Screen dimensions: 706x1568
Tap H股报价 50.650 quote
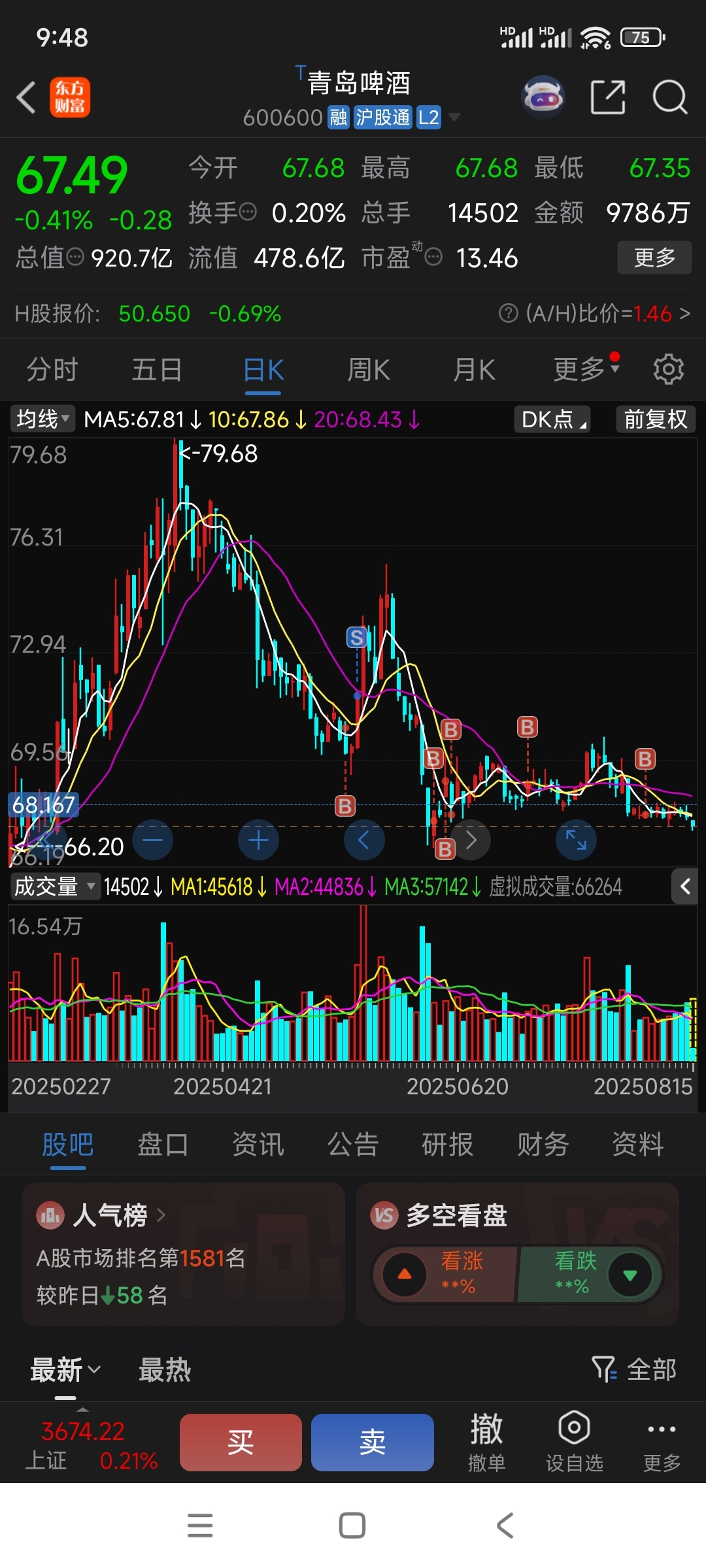(148, 314)
